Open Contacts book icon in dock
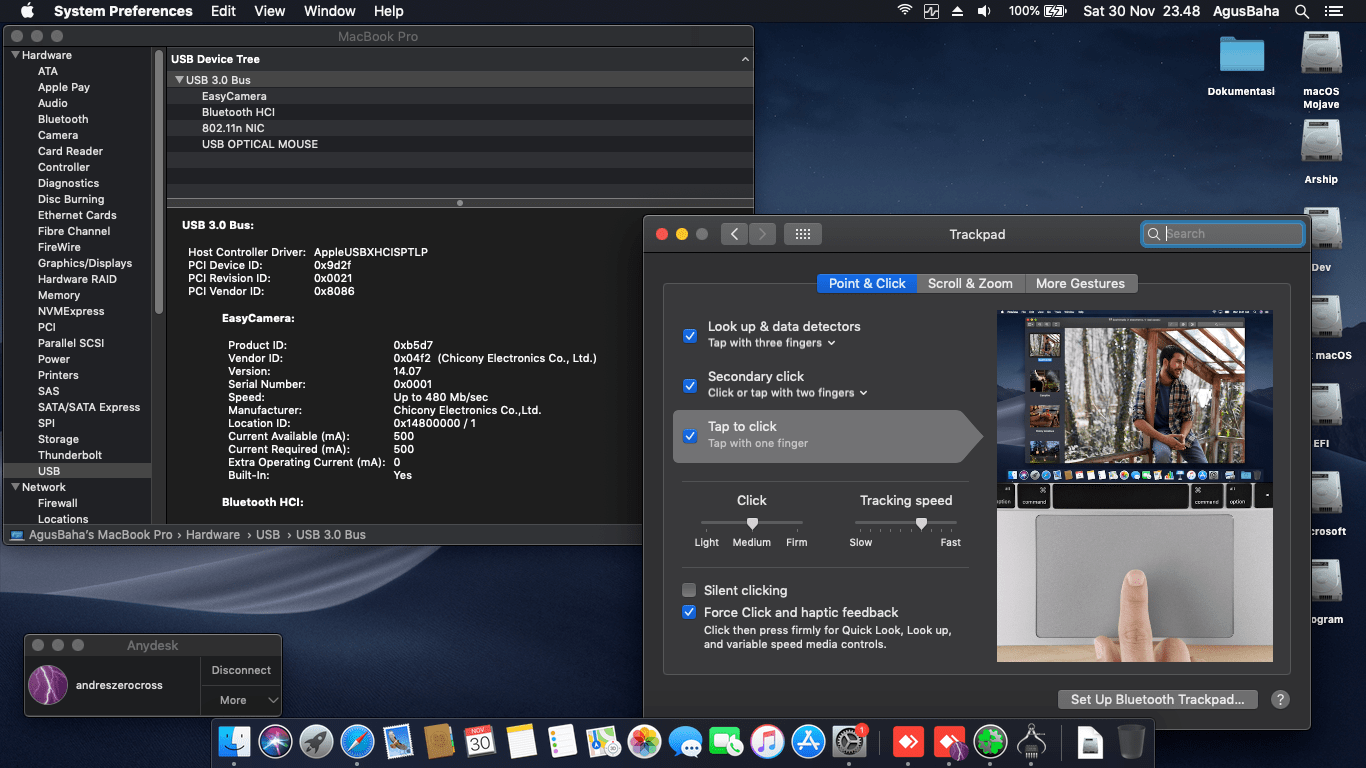Screen dimensions: 1366x768 (439, 741)
